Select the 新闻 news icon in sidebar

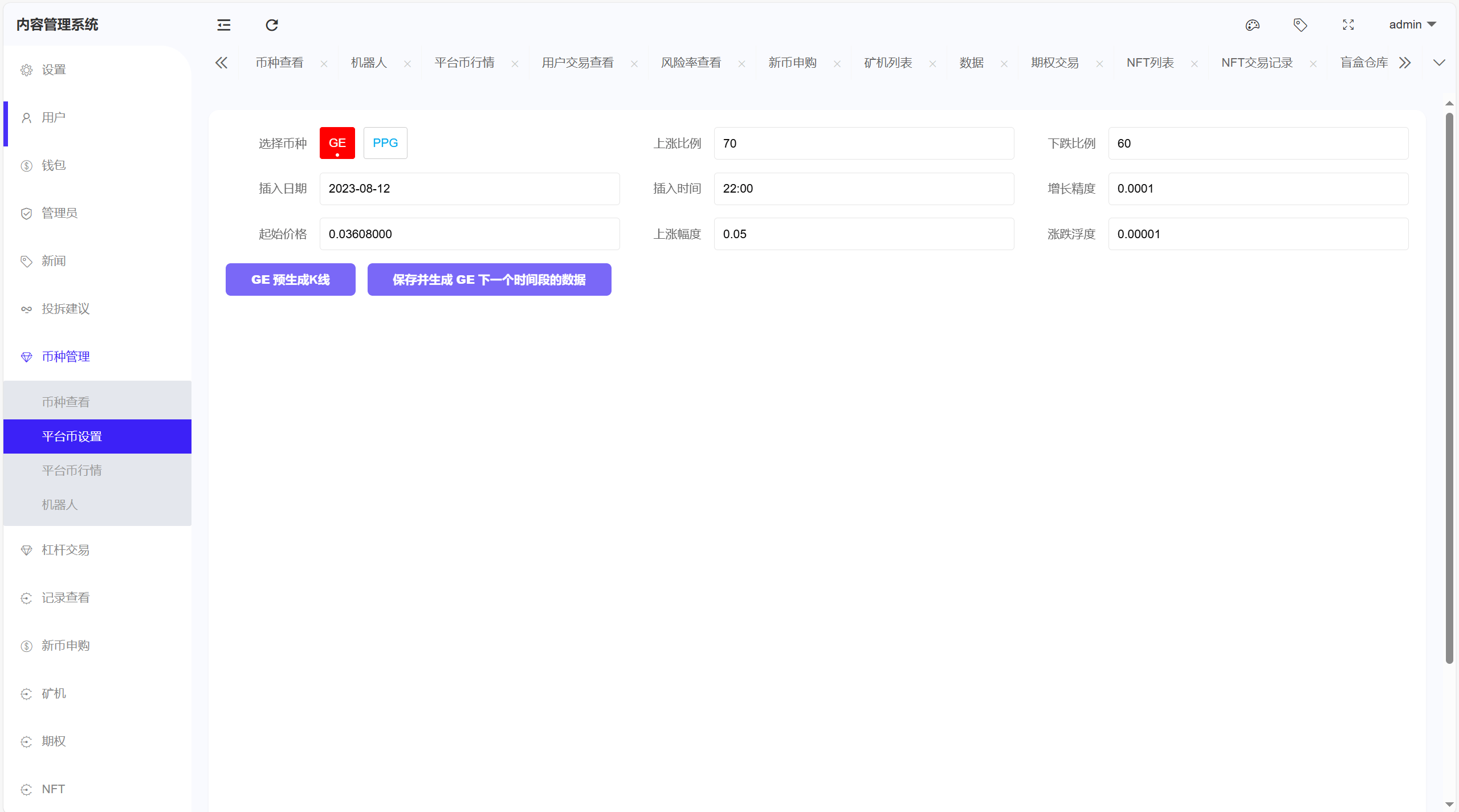tap(26, 261)
